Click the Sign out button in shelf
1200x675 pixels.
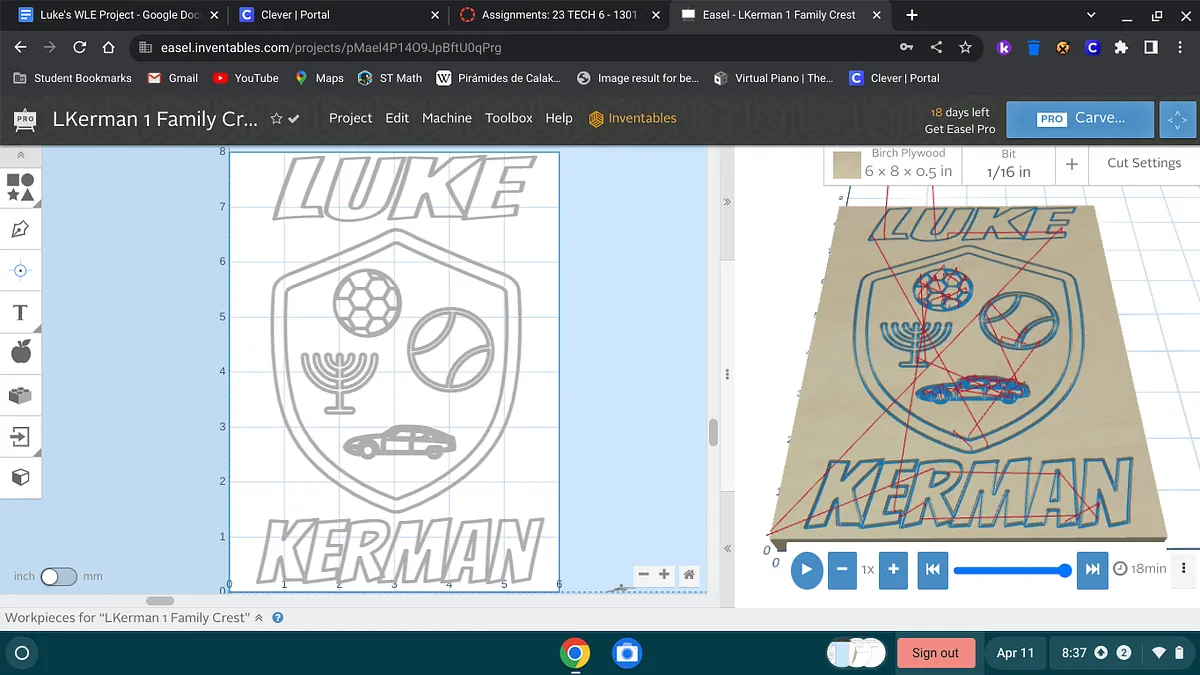pos(935,653)
